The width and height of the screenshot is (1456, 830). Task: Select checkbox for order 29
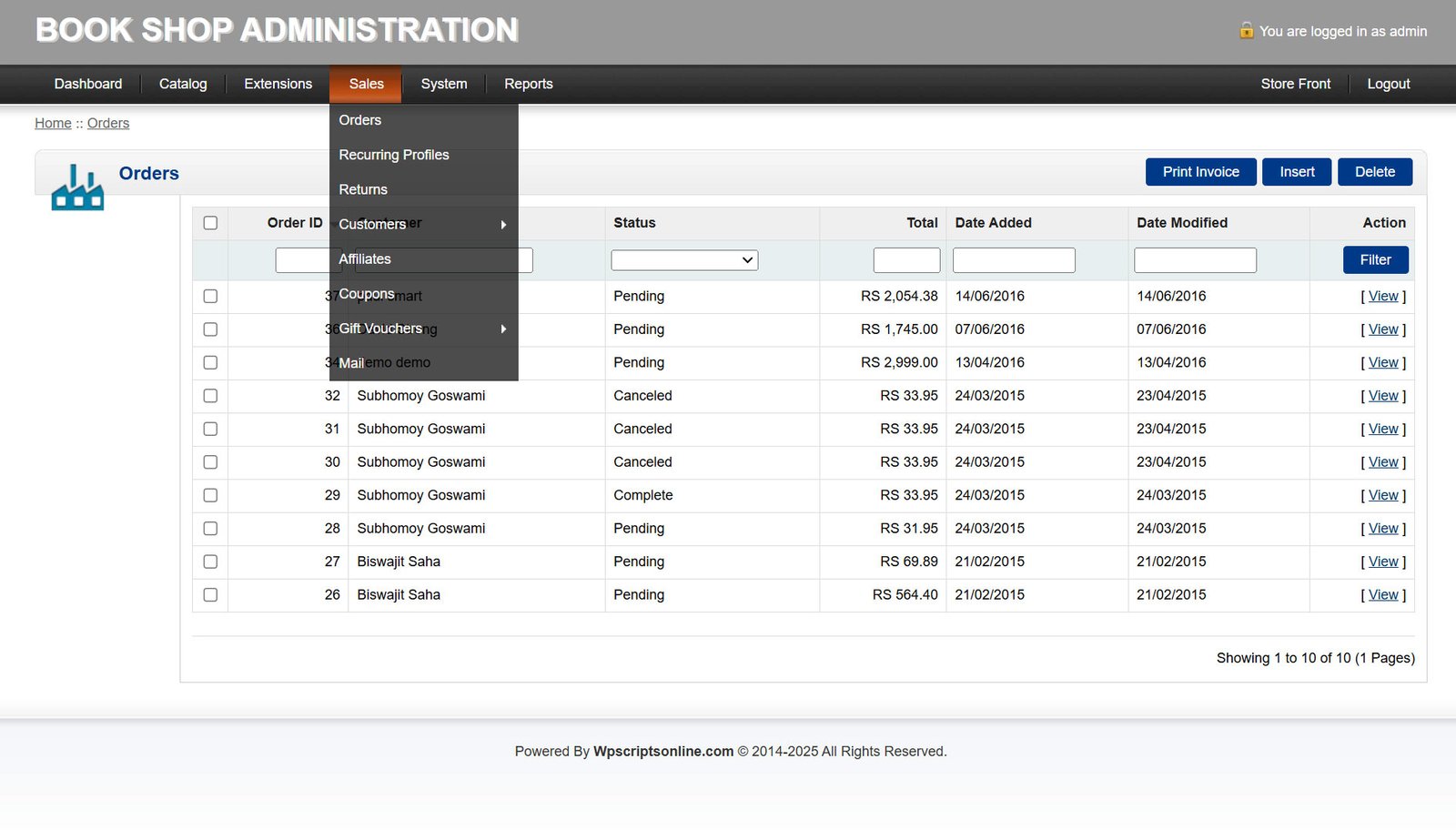[210, 495]
